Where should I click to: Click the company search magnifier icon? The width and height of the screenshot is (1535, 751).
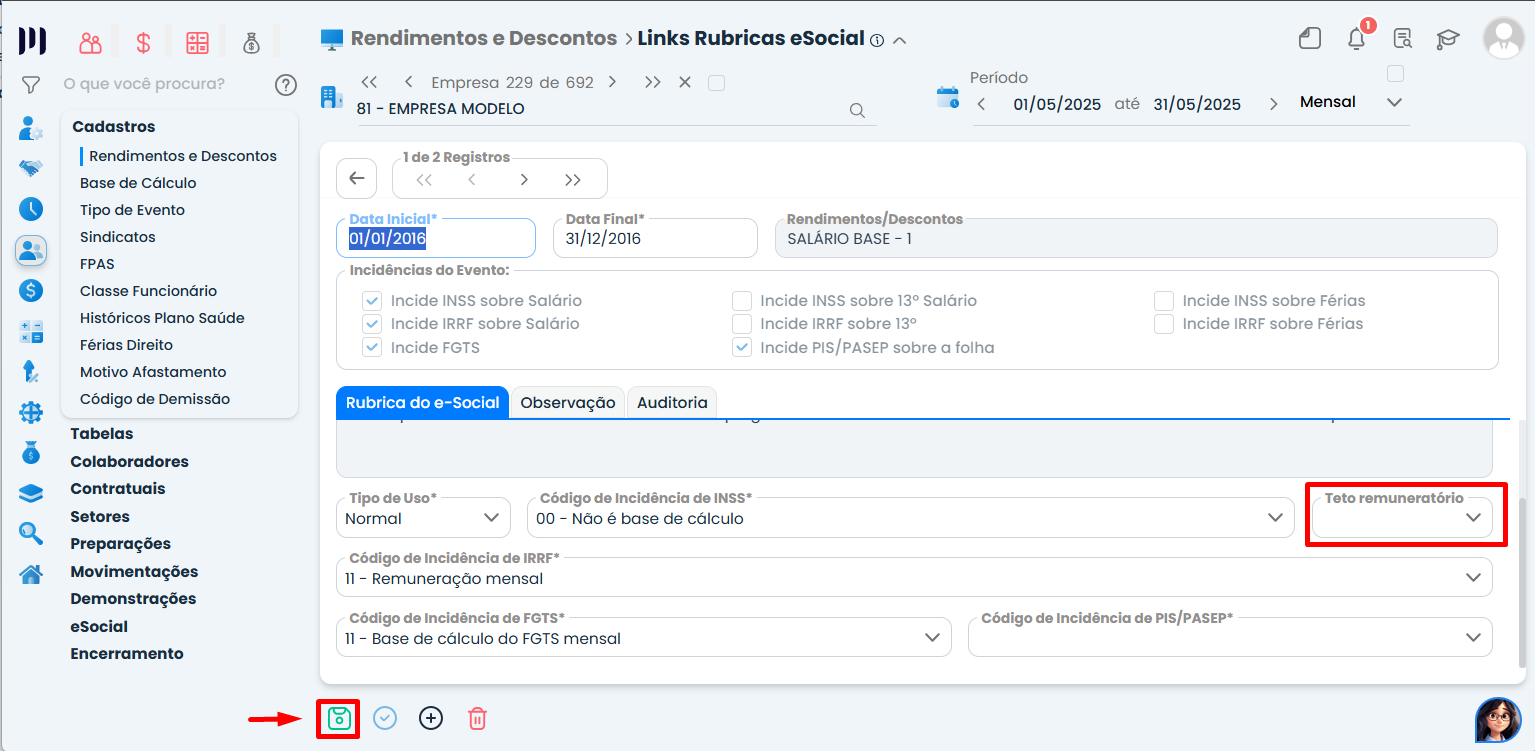[857, 110]
